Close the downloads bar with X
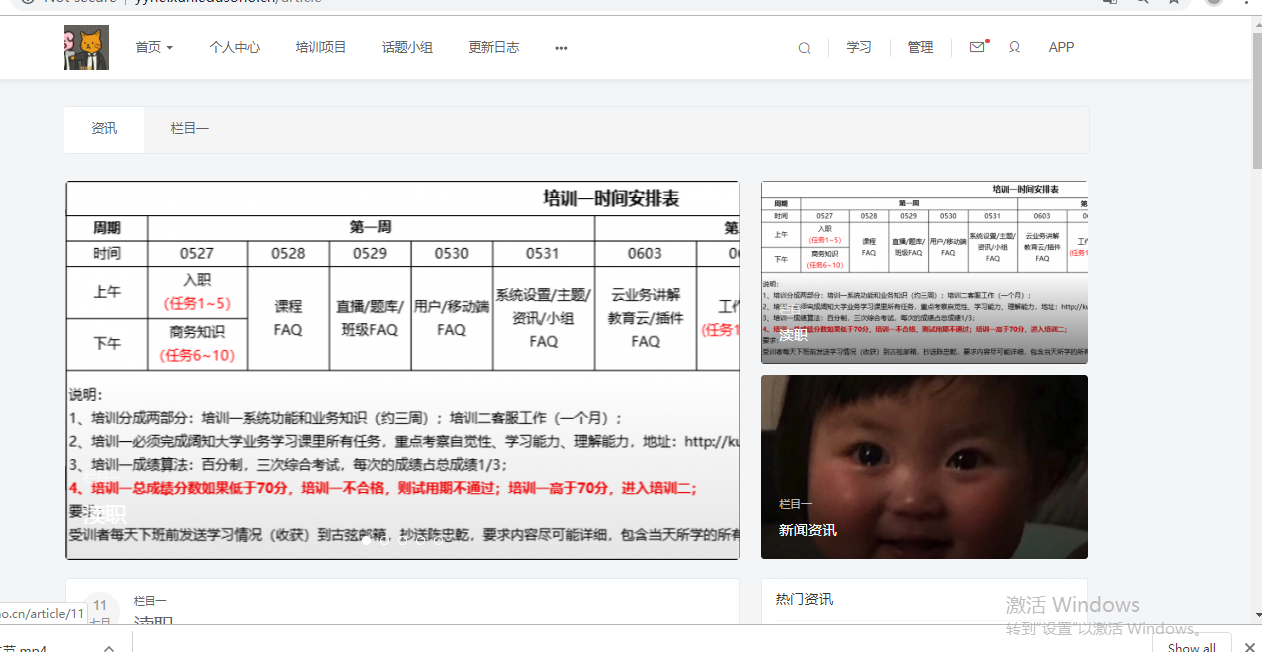1262x652 pixels. (x=1249, y=646)
